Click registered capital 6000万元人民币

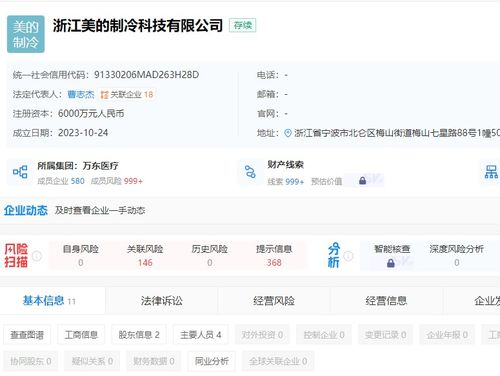[x=91, y=114]
